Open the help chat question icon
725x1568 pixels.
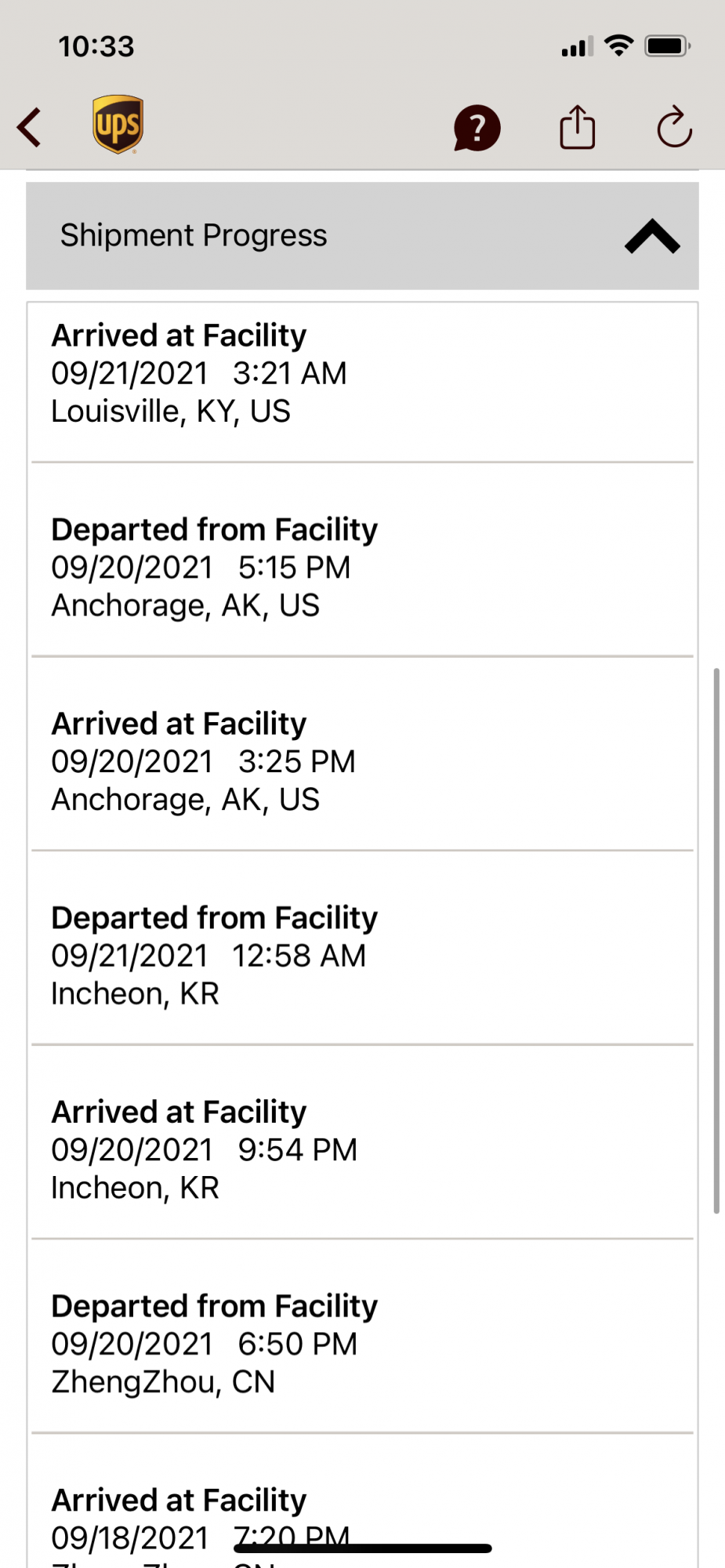coord(477,128)
